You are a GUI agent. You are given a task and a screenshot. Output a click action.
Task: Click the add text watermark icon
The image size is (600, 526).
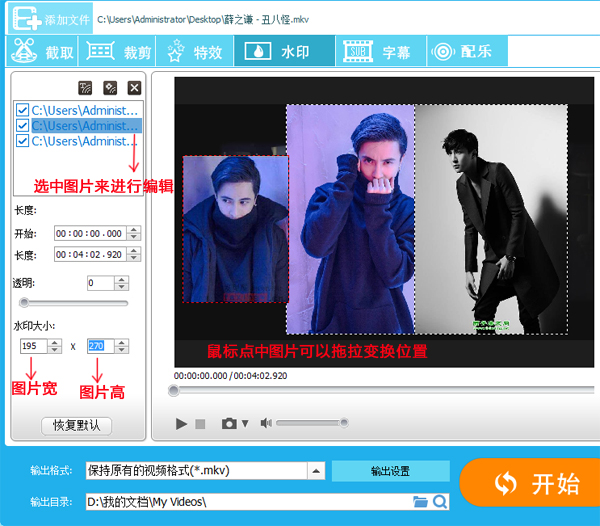click(x=85, y=88)
